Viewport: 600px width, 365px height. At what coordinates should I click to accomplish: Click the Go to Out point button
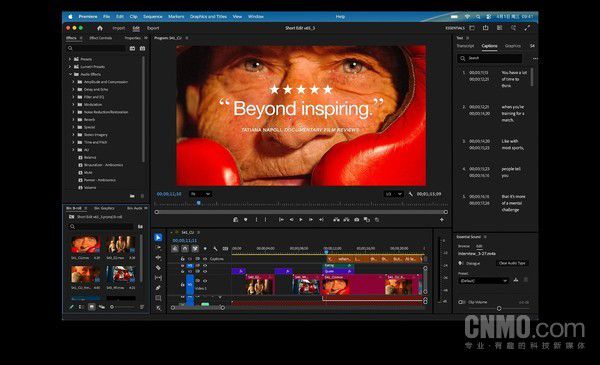tap(321, 220)
